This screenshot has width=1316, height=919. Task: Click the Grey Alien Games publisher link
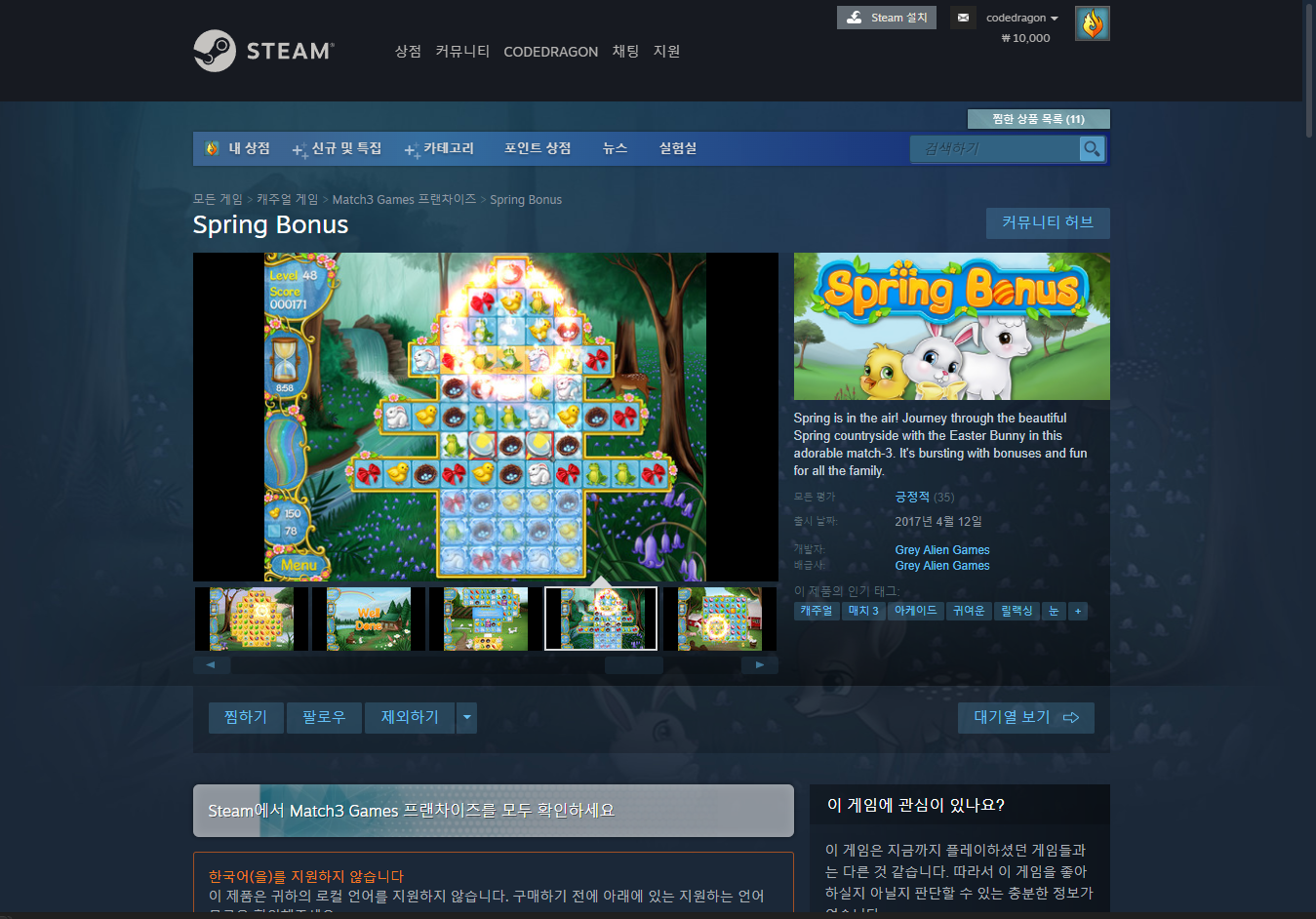pyautogui.click(x=942, y=566)
